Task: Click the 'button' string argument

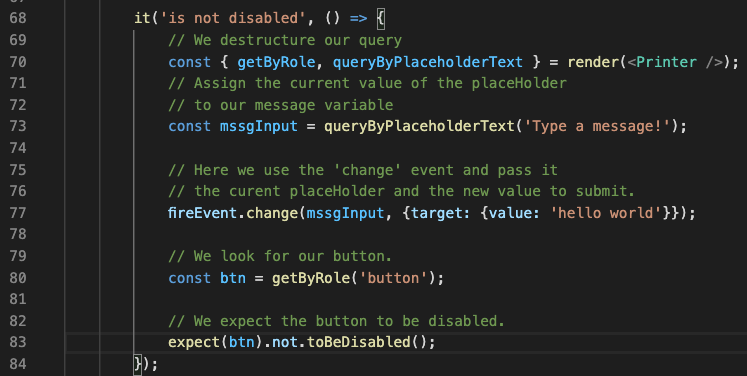Action: click(x=394, y=278)
